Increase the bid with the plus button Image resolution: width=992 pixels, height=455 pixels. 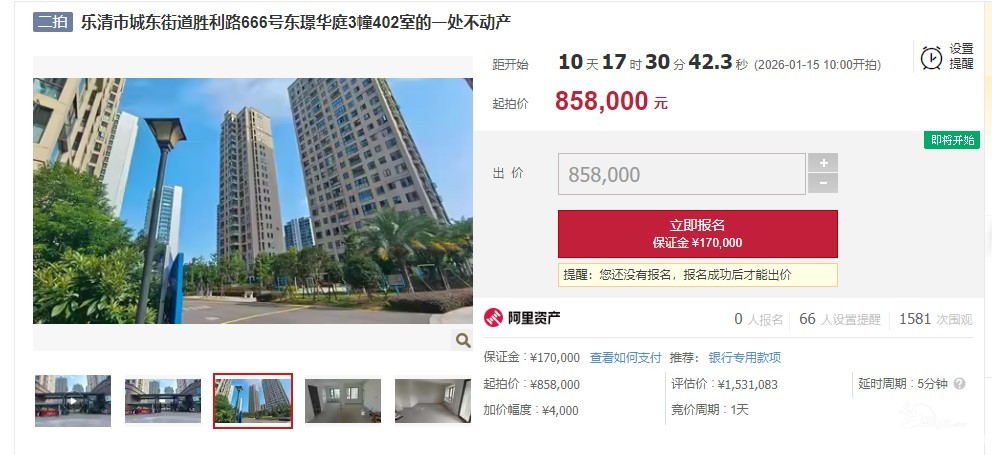(x=823, y=163)
